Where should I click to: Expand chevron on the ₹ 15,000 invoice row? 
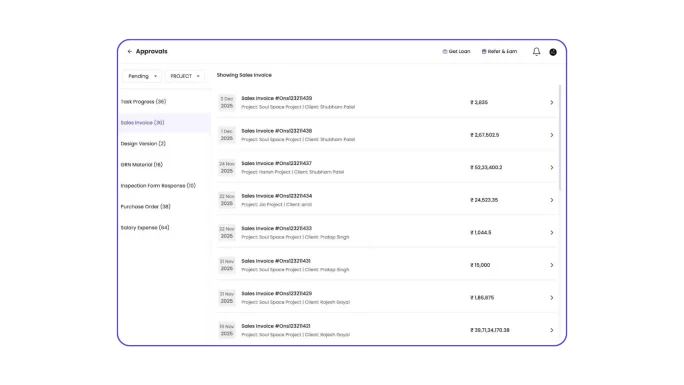(x=551, y=265)
